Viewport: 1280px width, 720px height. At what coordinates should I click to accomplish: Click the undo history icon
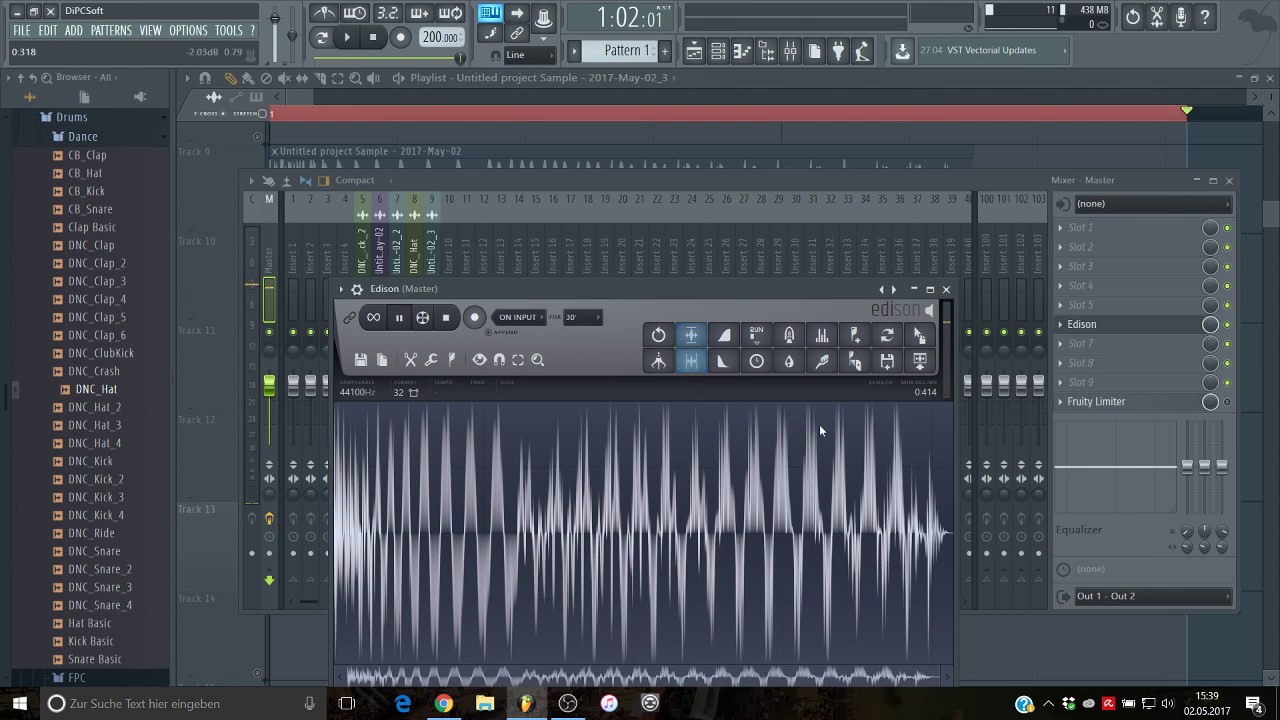click(x=1132, y=16)
